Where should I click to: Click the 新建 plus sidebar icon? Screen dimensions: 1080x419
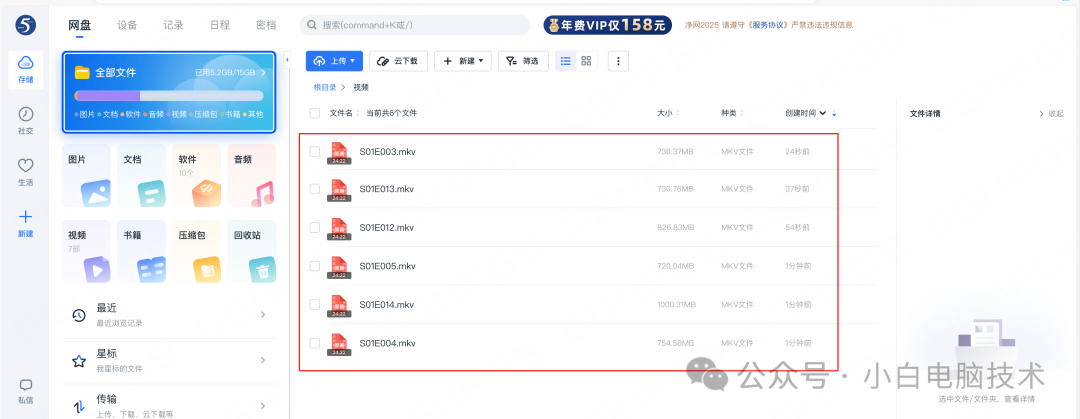25,224
